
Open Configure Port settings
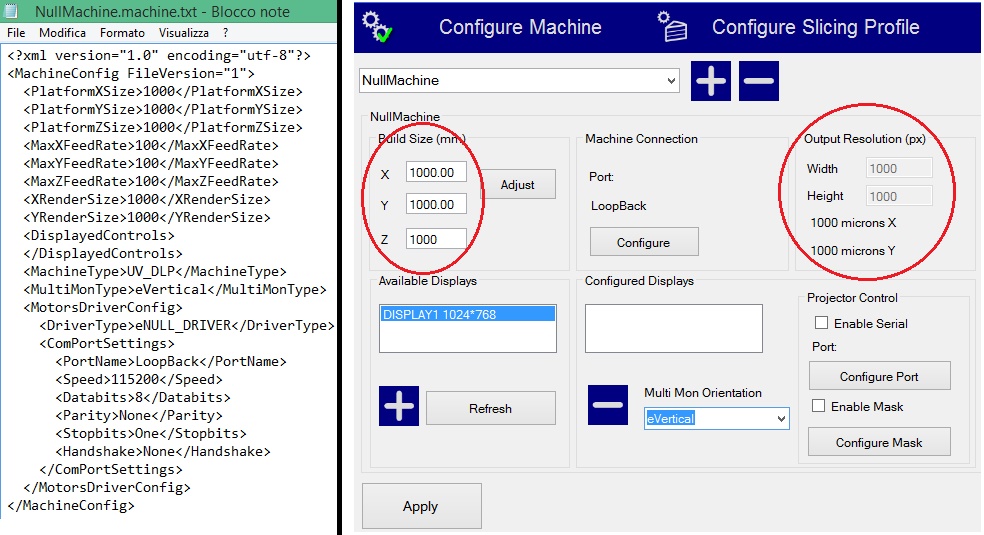click(879, 377)
